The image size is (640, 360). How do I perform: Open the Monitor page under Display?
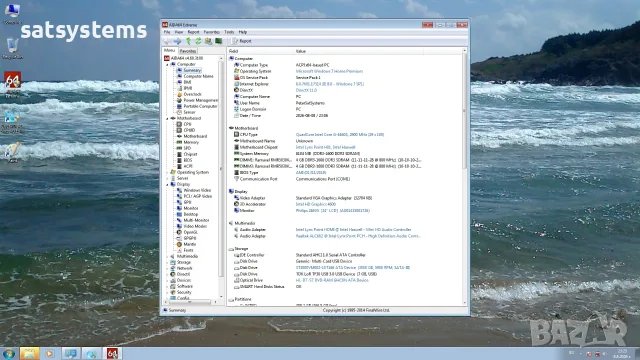(191, 208)
